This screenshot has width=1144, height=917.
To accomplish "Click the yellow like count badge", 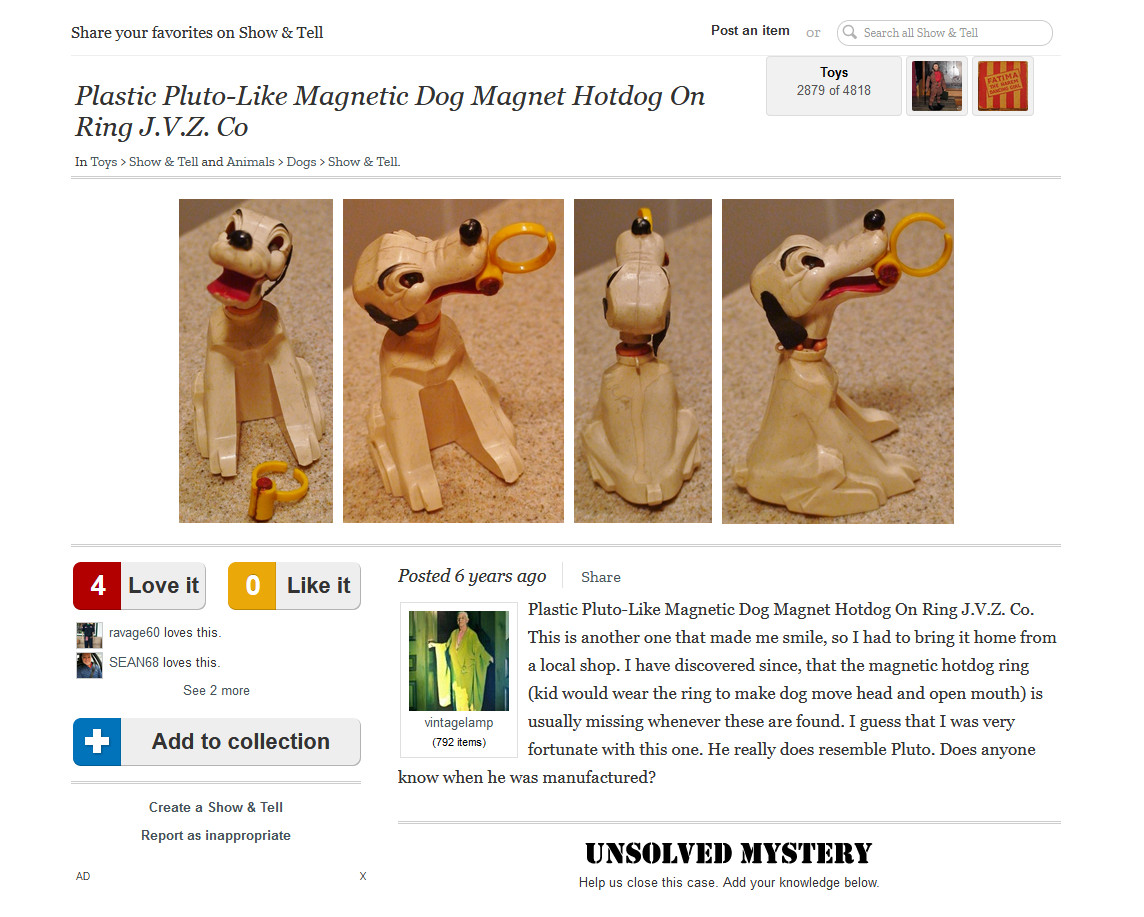I will 252,586.
